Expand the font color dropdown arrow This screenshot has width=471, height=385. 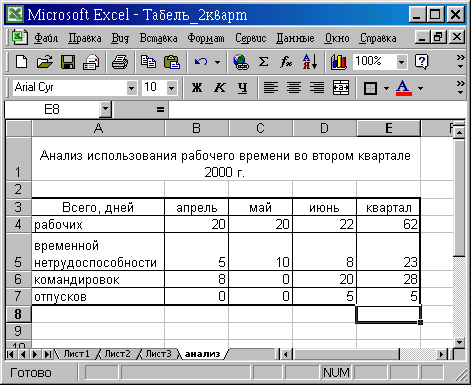[420, 88]
